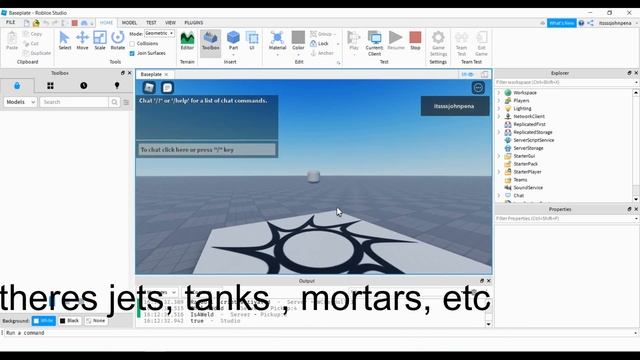Open the Marketplace tab in Toolbox

pos(17,86)
